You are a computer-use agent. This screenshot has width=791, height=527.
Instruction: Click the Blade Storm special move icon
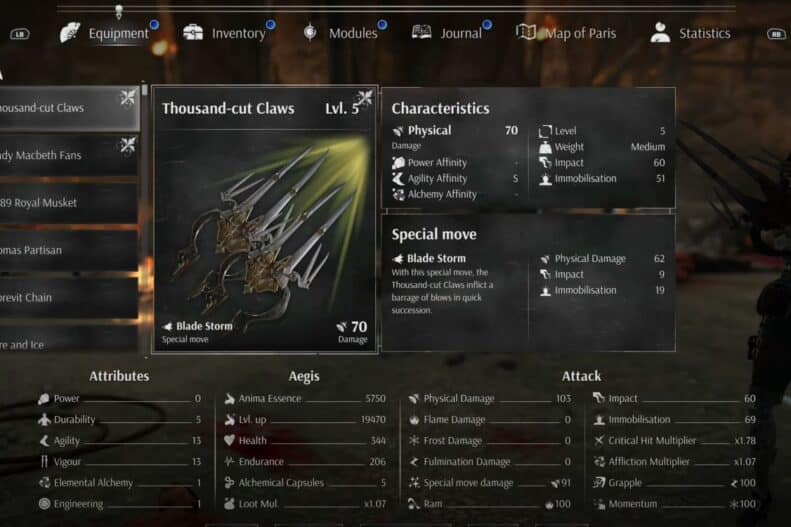[x=398, y=259]
